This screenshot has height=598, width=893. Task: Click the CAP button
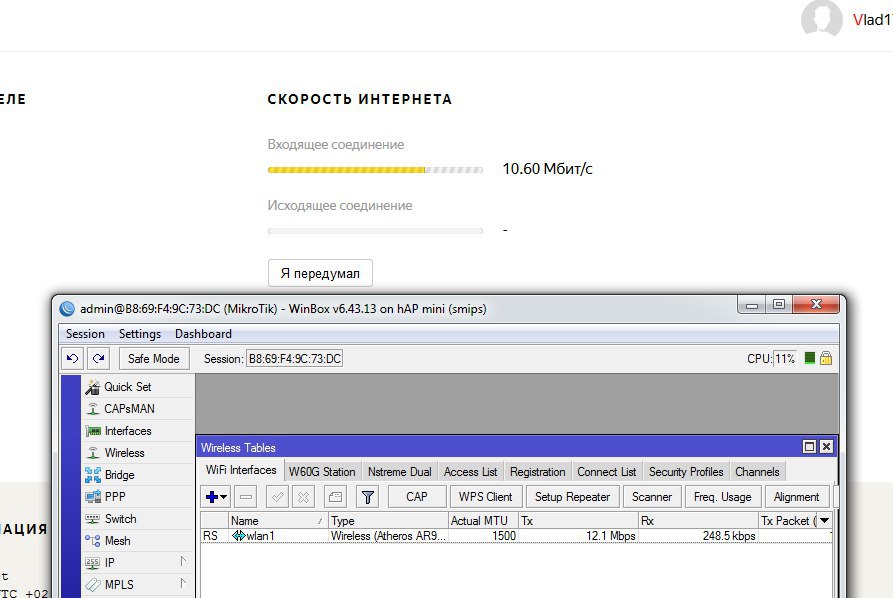pos(417,497)
